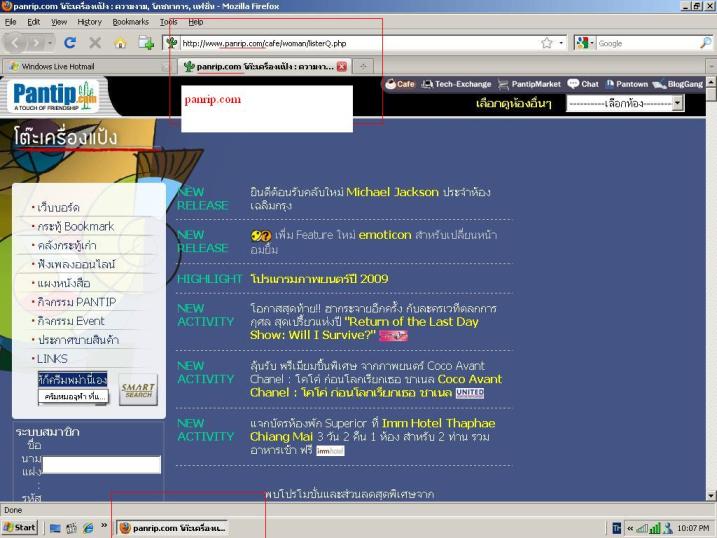This screenshot has height=538, width=717.
Task: Open the Google search engine selector
Action: coord(585,43)
